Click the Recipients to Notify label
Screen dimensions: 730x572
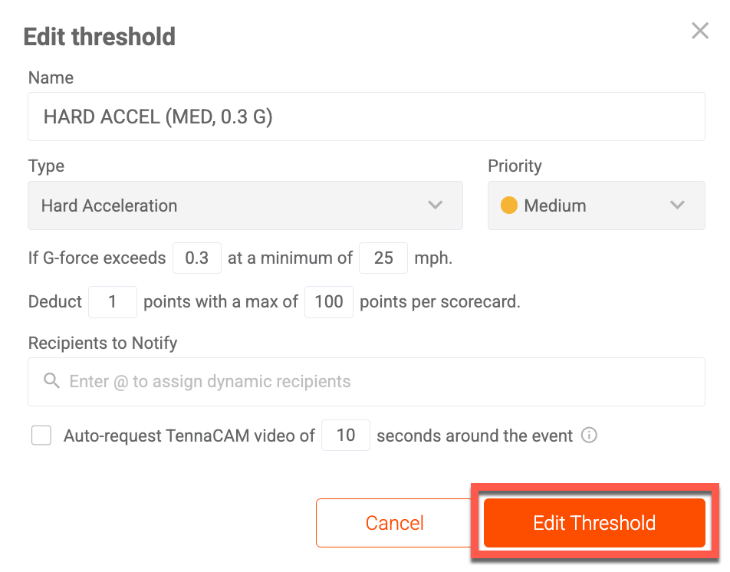(x=102, y=343)
